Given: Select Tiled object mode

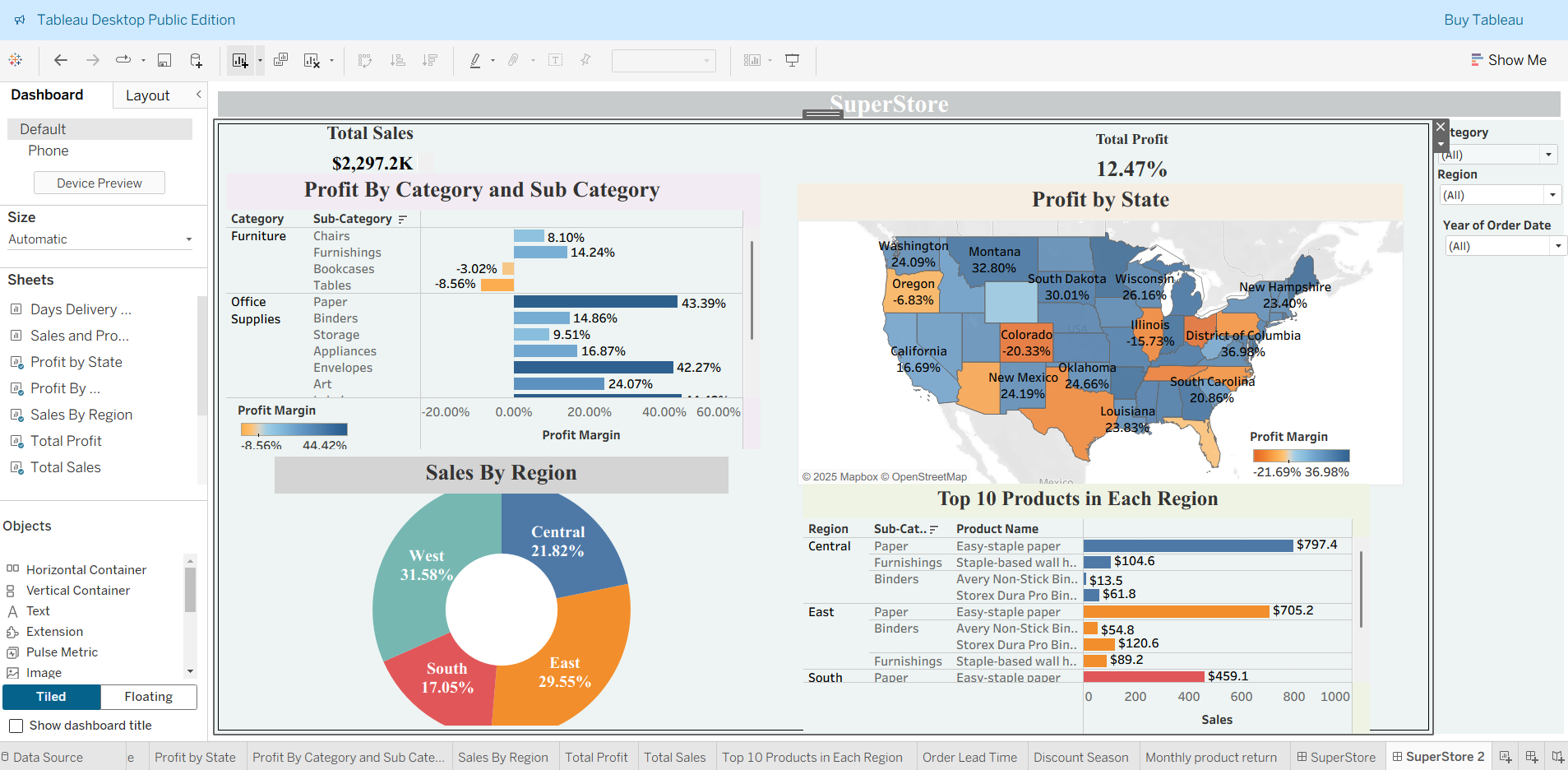Looking at the screenshot, I should pos(51,697).
